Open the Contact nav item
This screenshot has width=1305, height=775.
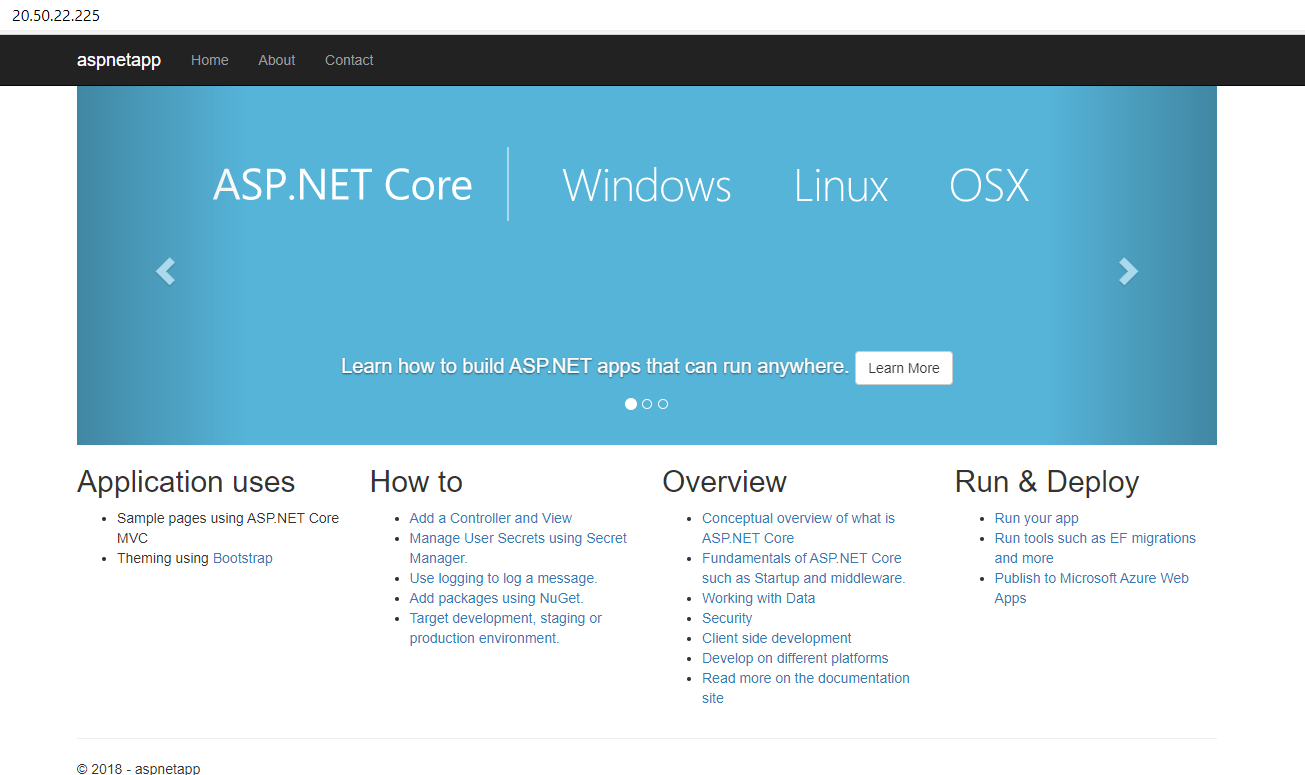click(349, 60)
